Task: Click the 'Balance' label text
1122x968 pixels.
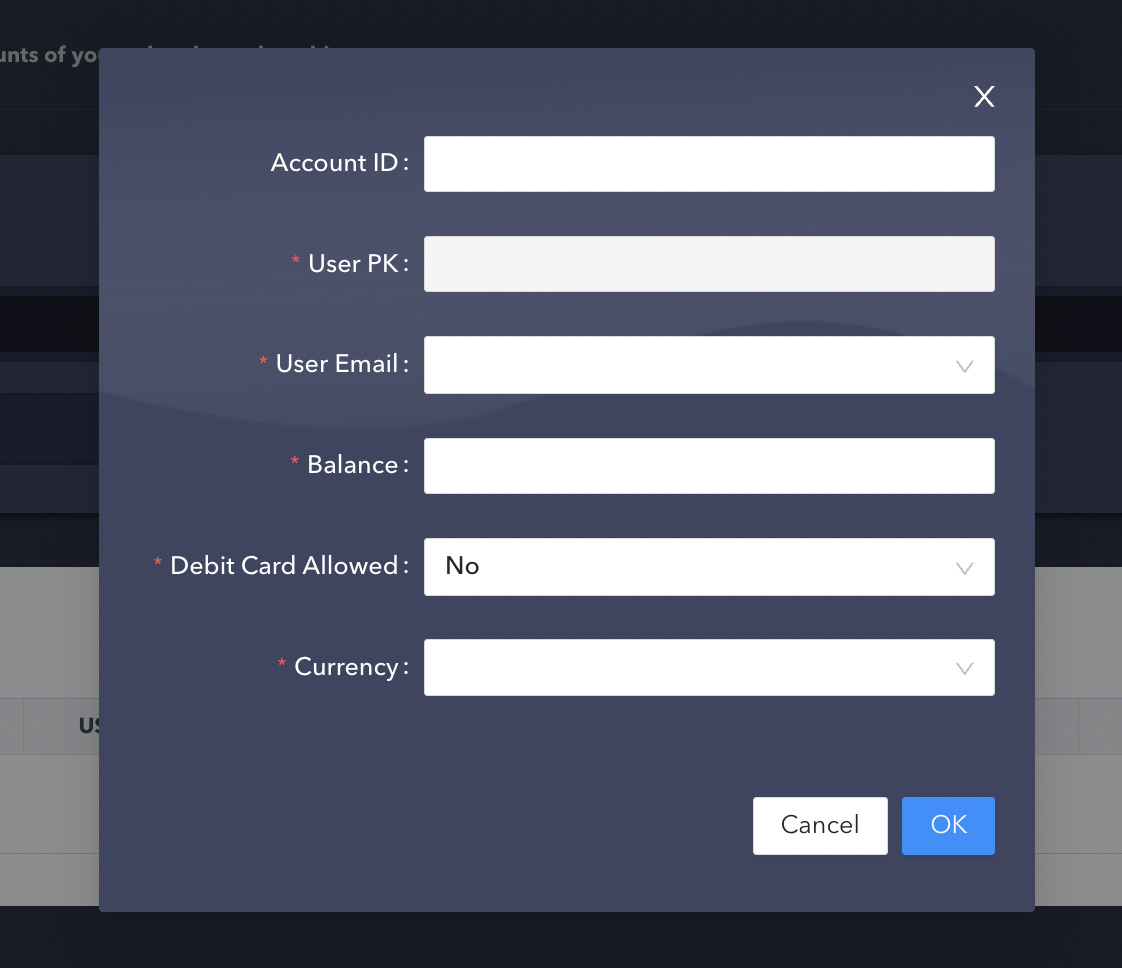Action: pos(352,465)
